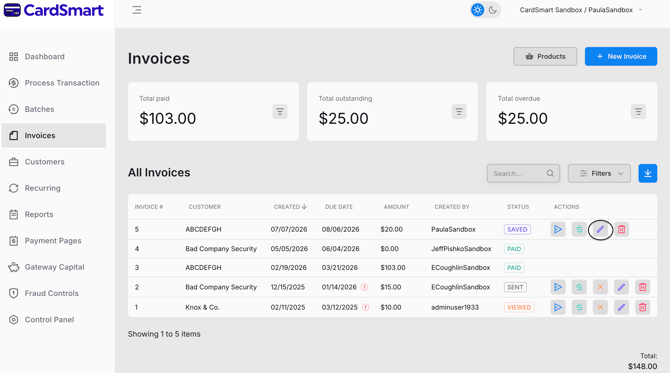Click the 01/14/2026 due date
The image size is (670, 373).
(x=339, y=287)
